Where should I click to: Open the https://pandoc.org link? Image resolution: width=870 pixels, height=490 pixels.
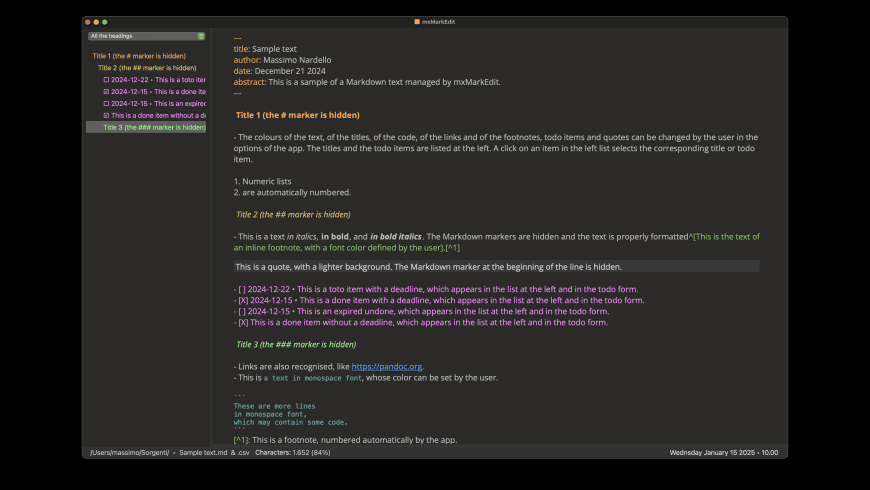[387, 366]
